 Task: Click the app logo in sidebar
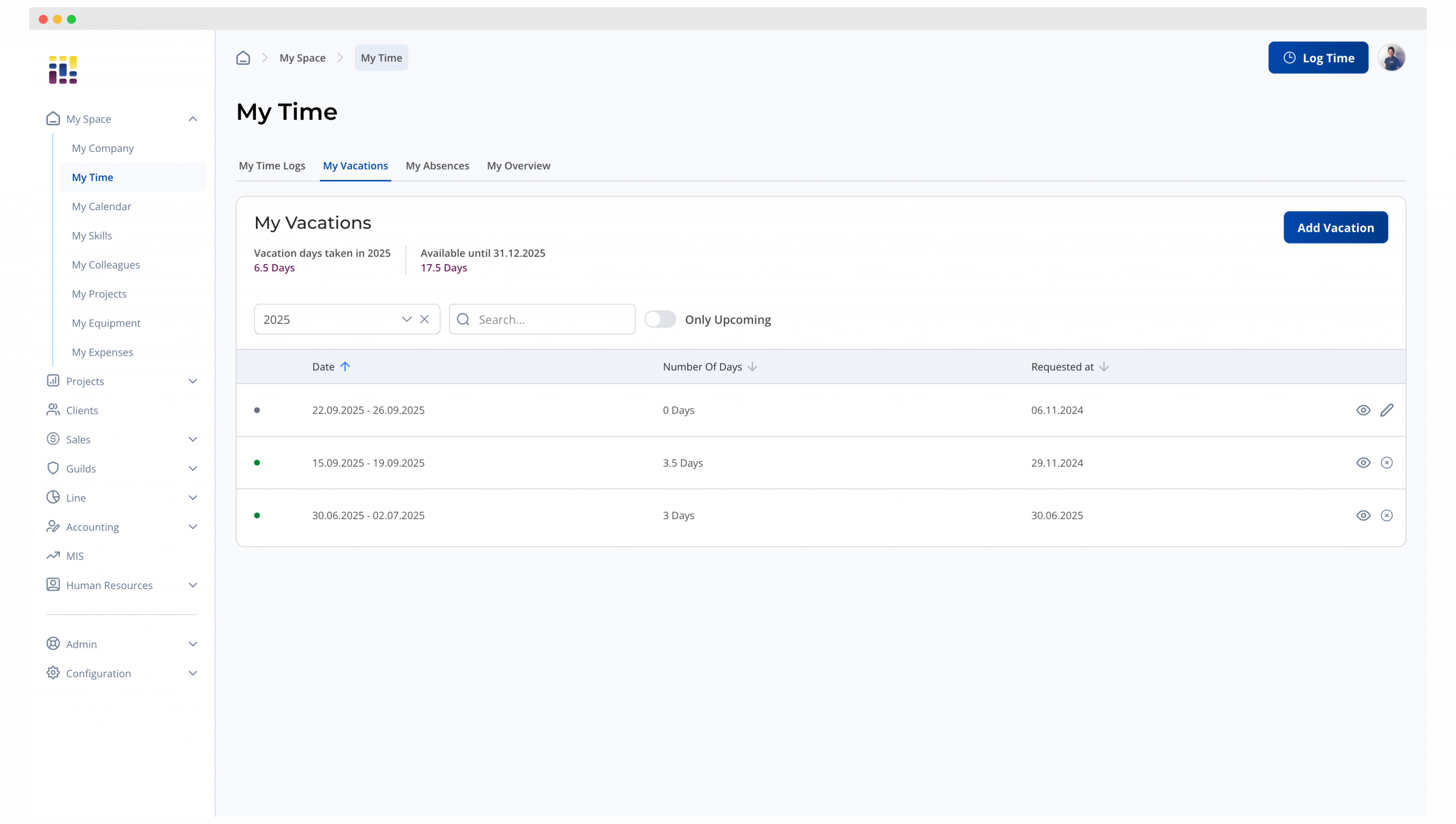[63, 70]
